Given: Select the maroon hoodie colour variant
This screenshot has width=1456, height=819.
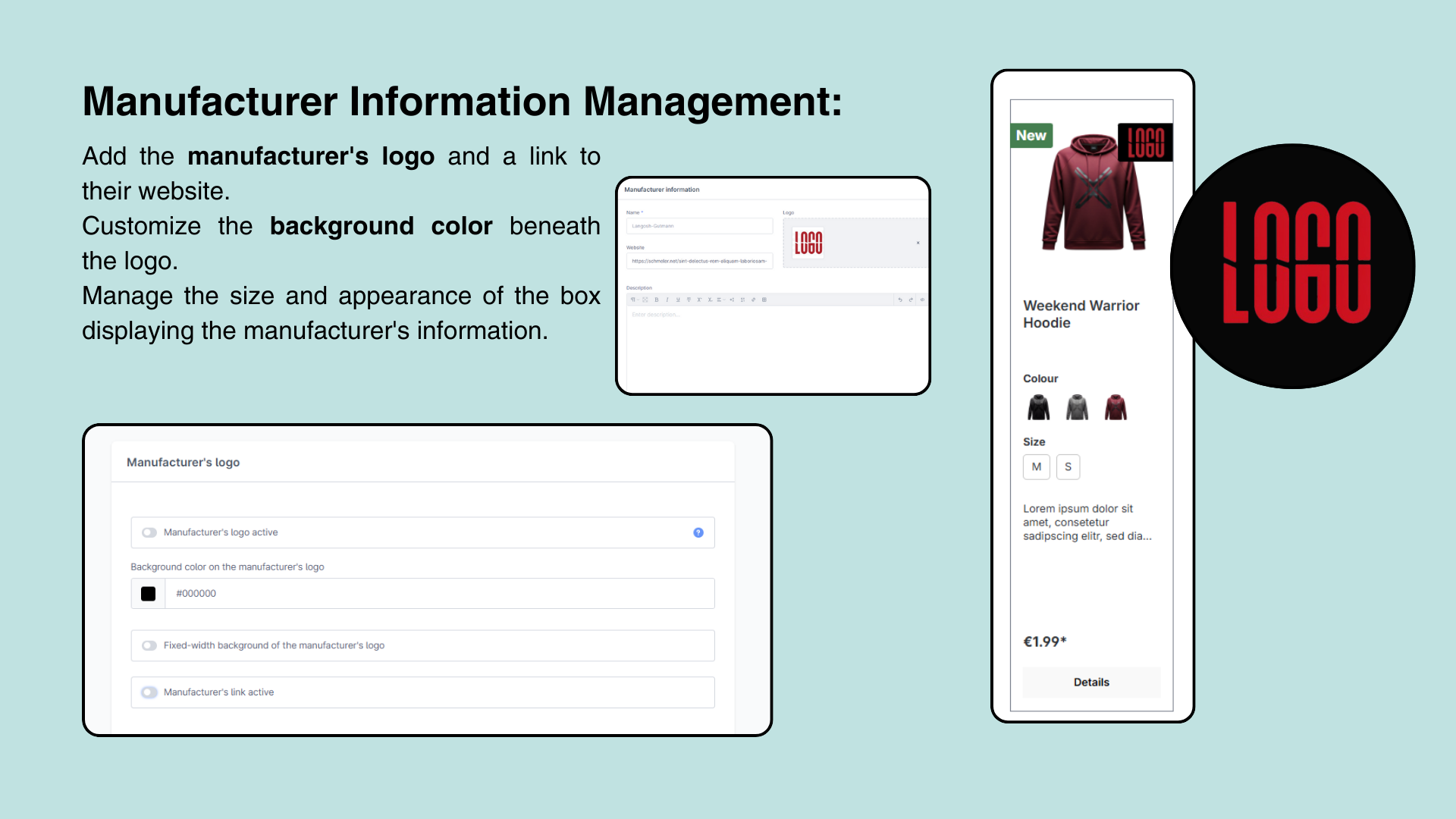Looking at the screenshot, I should coord(1116,407).
